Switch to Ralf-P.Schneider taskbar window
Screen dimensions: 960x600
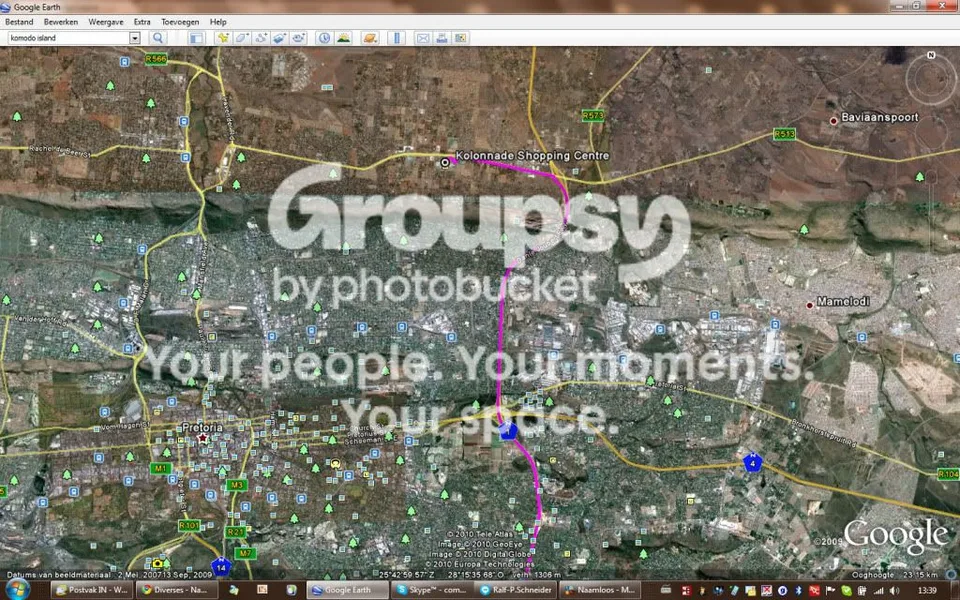tap(515, 590)
